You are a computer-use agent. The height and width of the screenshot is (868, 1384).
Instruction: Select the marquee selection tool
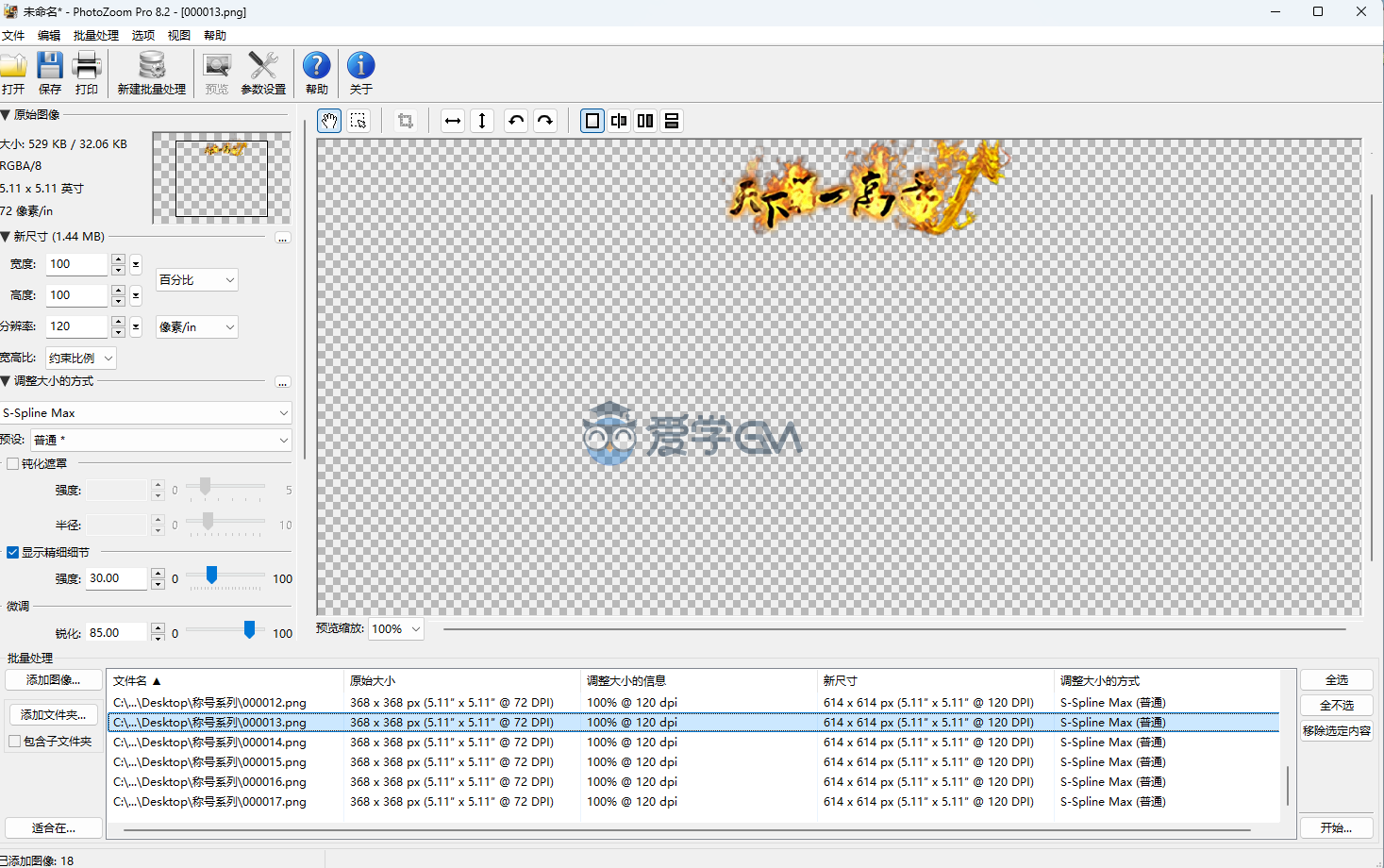click(x=359, y=121)
